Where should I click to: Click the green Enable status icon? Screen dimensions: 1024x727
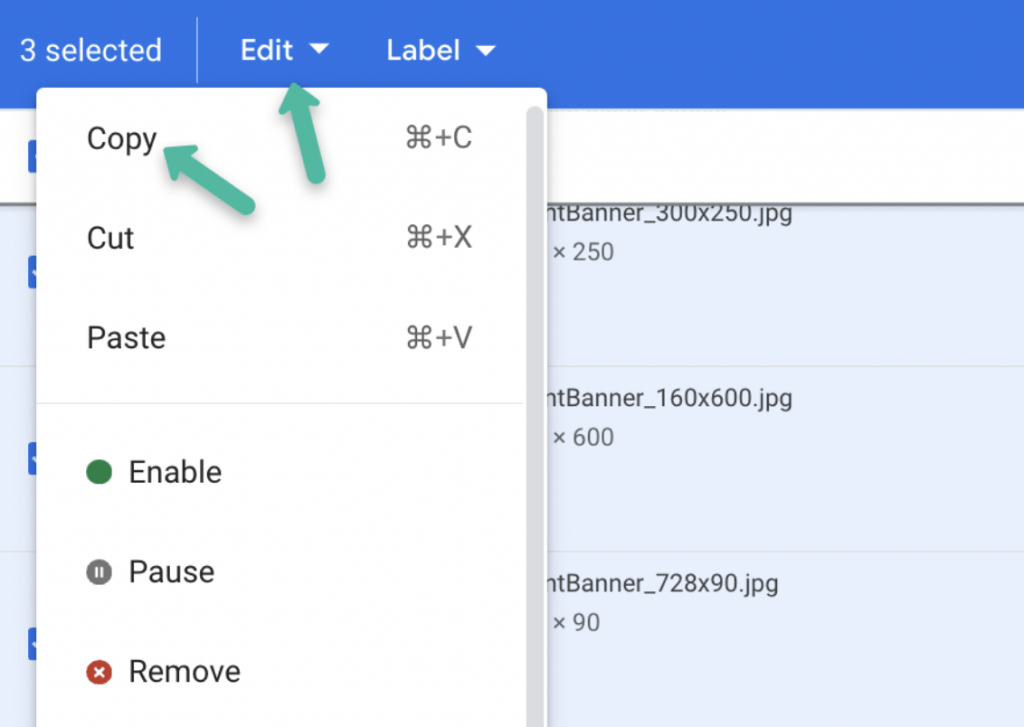(x=99, y=472)
